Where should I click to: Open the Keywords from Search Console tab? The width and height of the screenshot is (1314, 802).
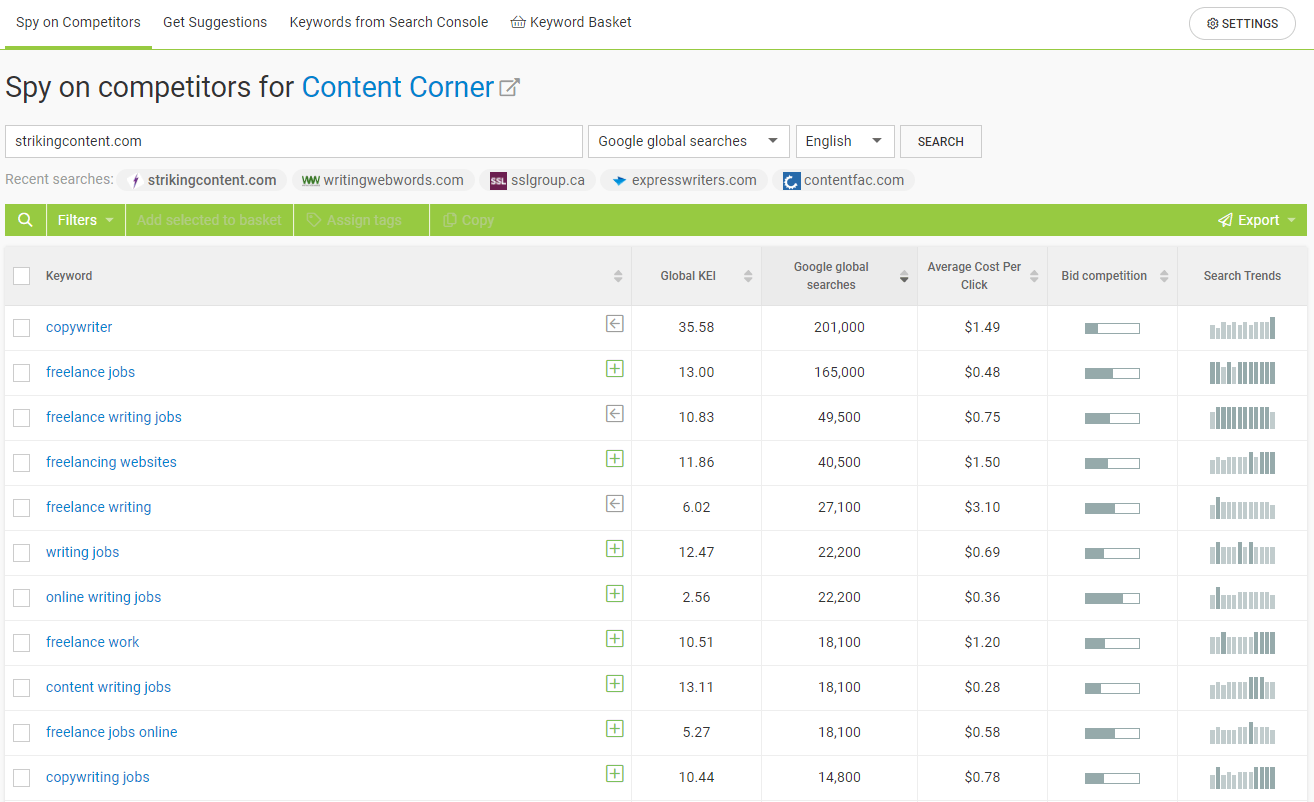tap(388, 21)
